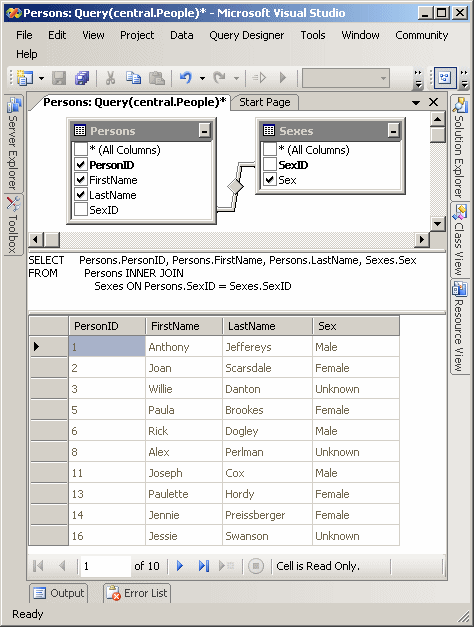Click the Navigate Forward toolbar icon
This screenshot has width=474, height=627.
259,78
